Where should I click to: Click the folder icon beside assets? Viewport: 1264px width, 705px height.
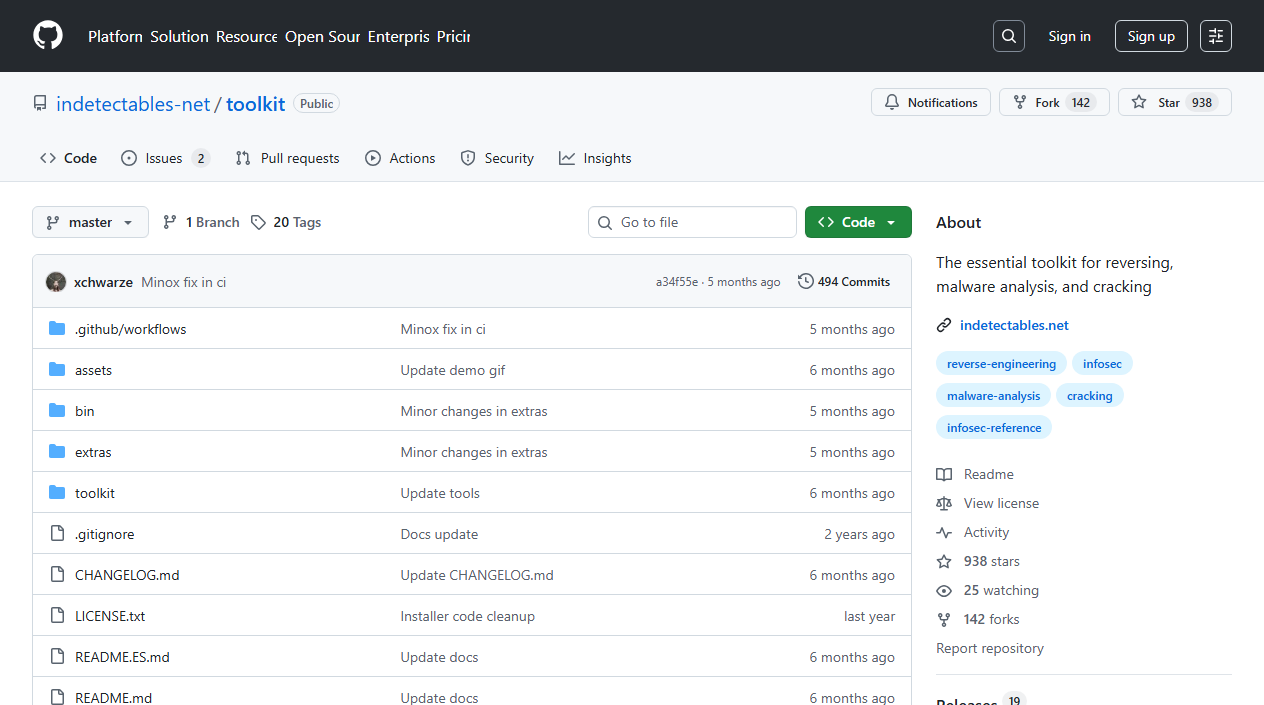click(x=57, y=370)
